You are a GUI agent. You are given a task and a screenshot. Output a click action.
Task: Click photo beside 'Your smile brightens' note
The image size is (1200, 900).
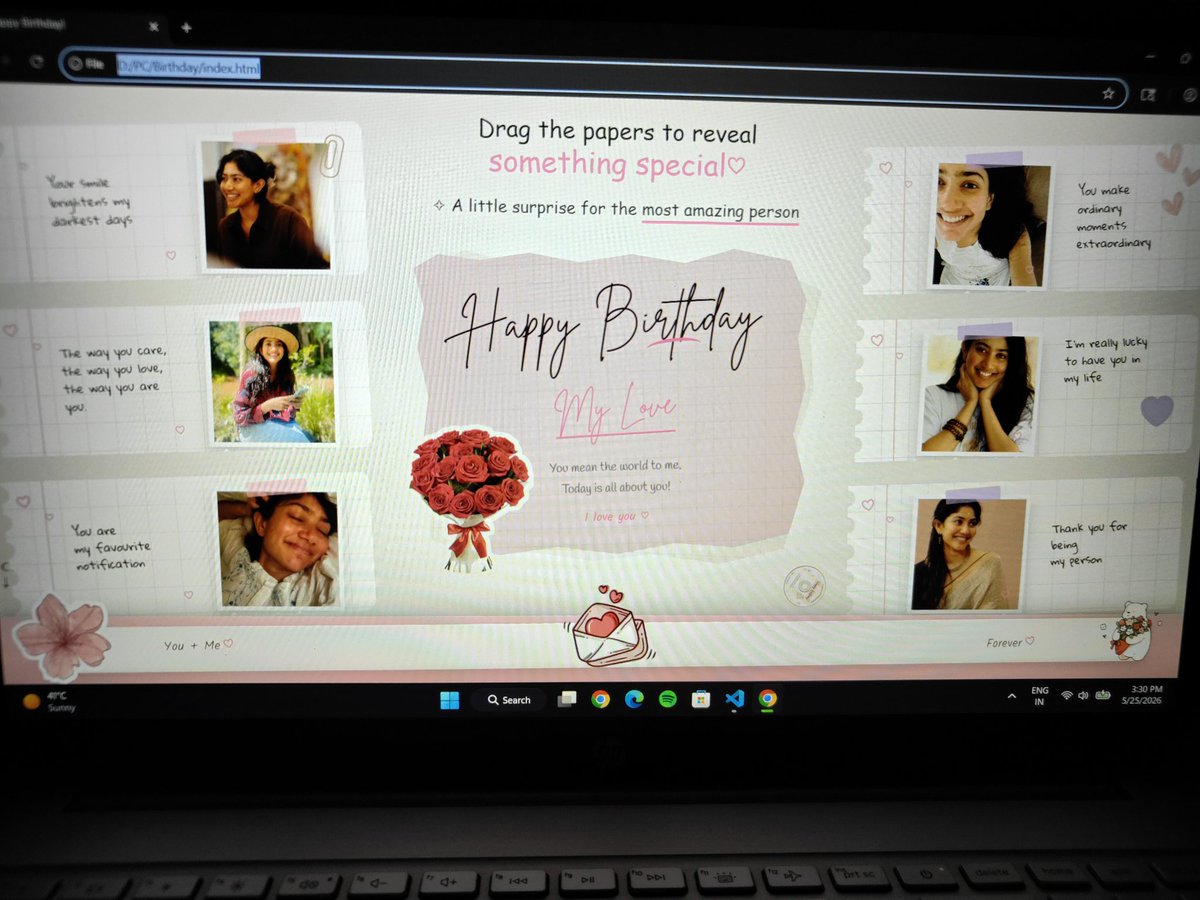[266, 204]
